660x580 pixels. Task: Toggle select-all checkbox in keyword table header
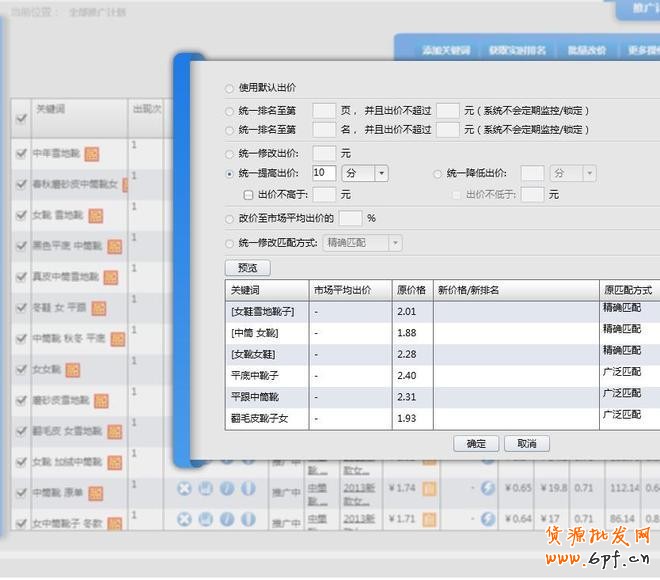coord(22,119)
